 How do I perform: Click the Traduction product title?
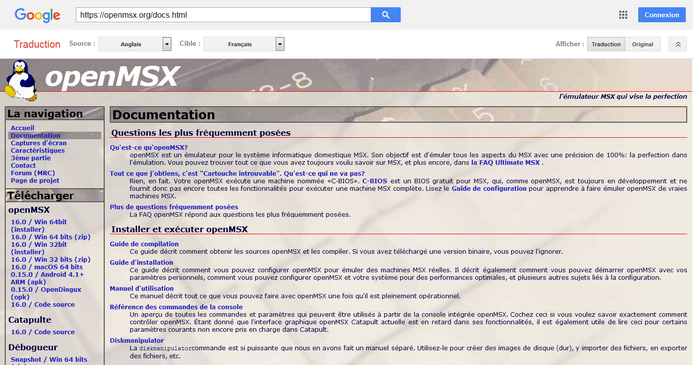37,44
